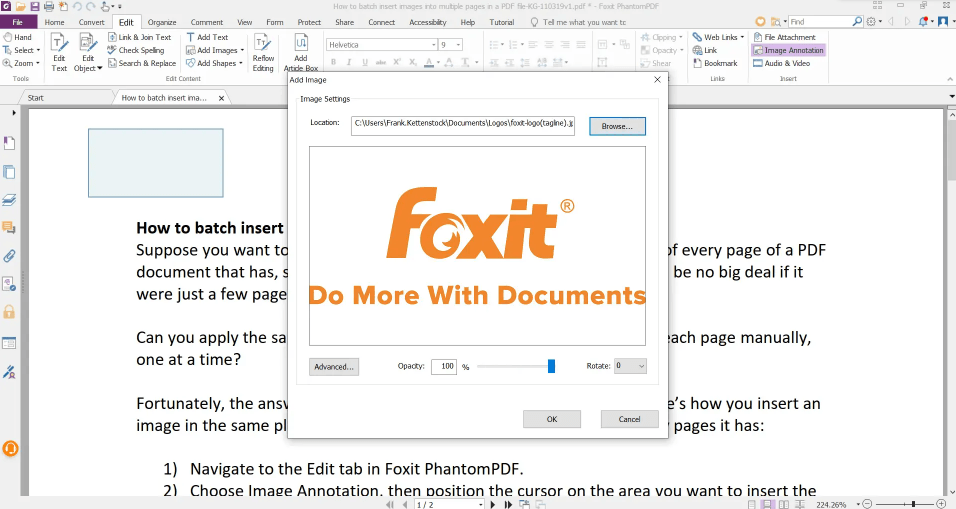Open the Reflow Editing tool
Viewport: 956px width, 509px height.
[x=263, y=52]
